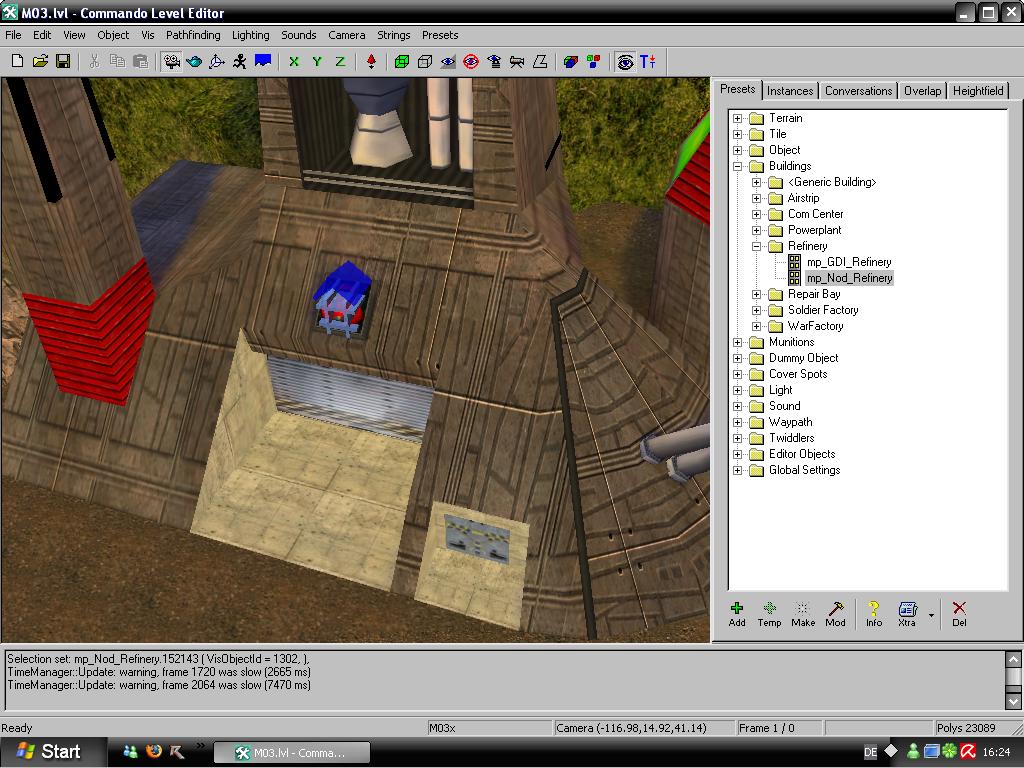Click the Open file toolbar icon
Image resolution: width=1024 pixels, height=768 pixels.
(x=40, y=61)
